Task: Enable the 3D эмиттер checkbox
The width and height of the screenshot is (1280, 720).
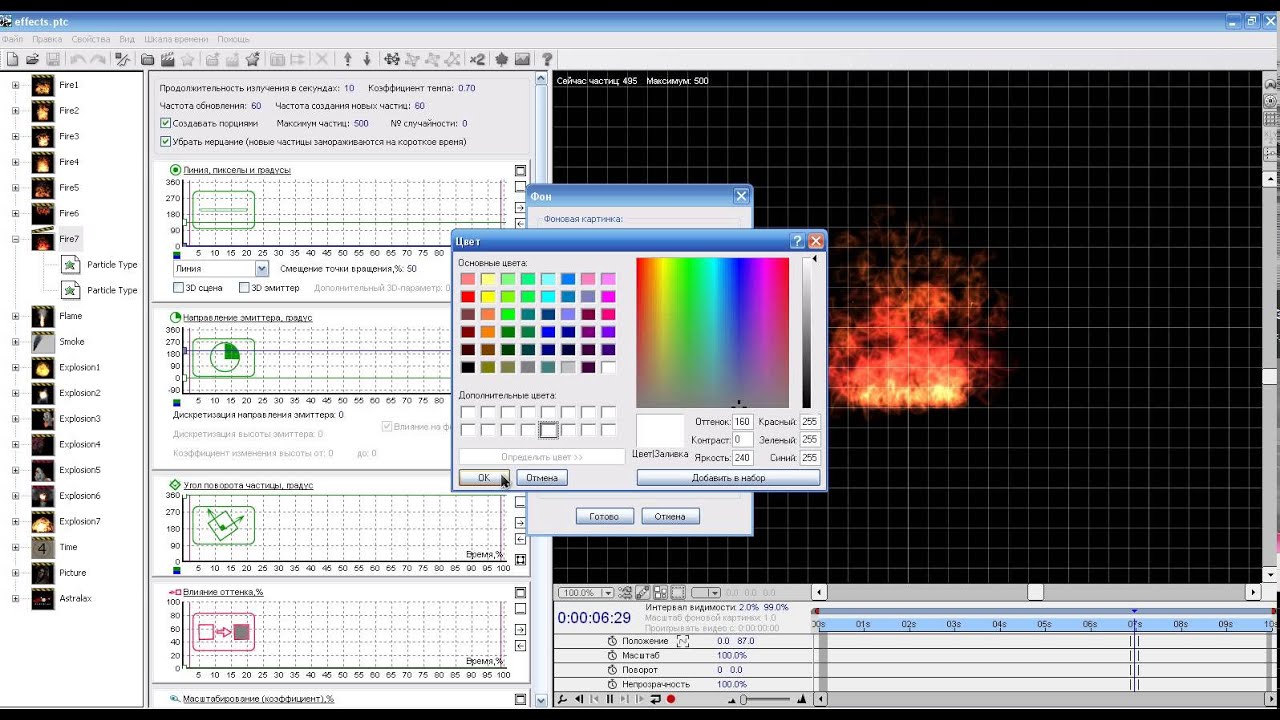Action: [x=244, y=288]
